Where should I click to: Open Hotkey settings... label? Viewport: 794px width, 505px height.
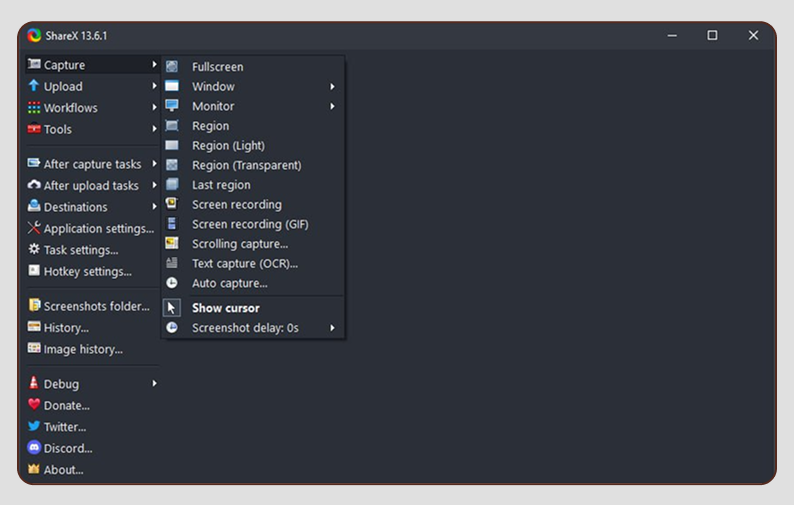click(x=88, y=271)
